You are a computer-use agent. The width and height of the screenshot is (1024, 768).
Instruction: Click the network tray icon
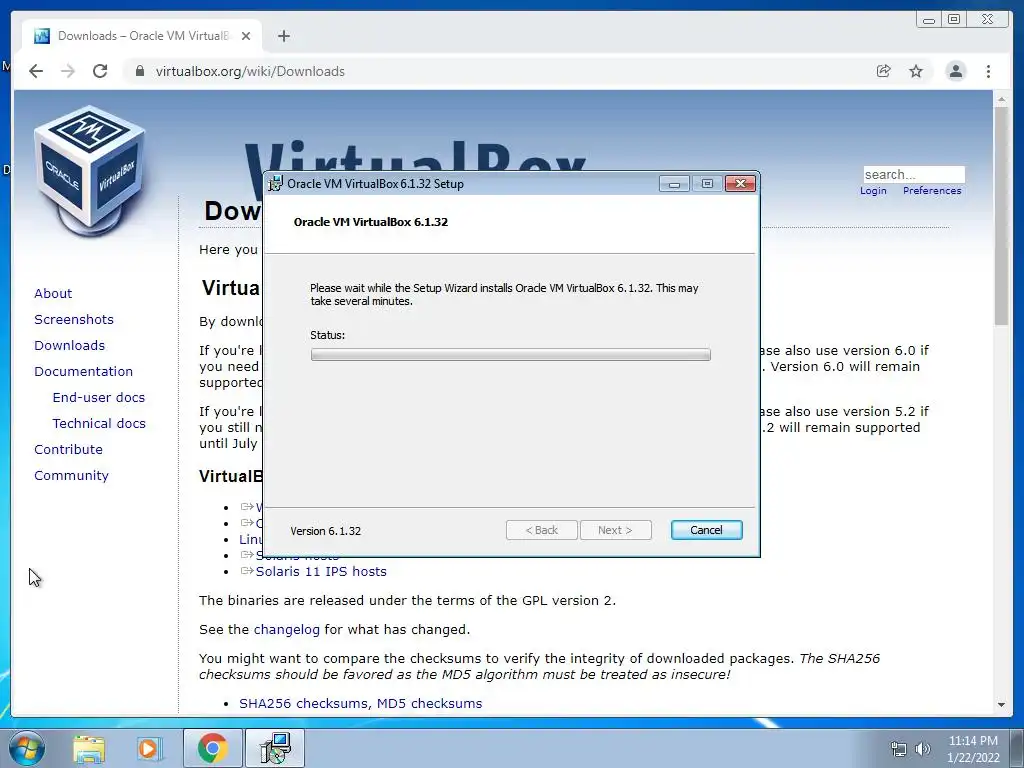pyautogui.click(x=899, y=749)
